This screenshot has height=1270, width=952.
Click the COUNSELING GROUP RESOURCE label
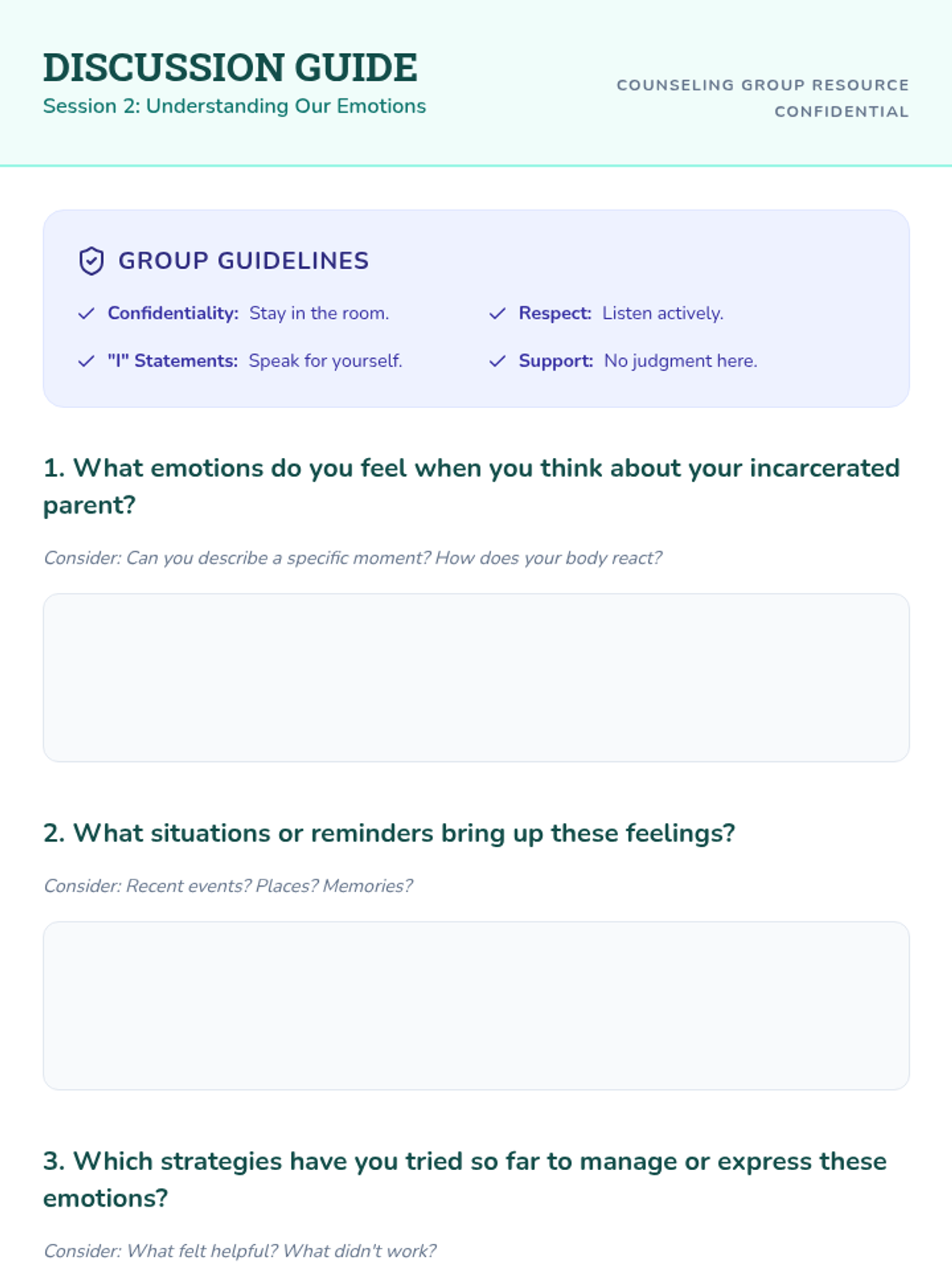tap(762, 85)
